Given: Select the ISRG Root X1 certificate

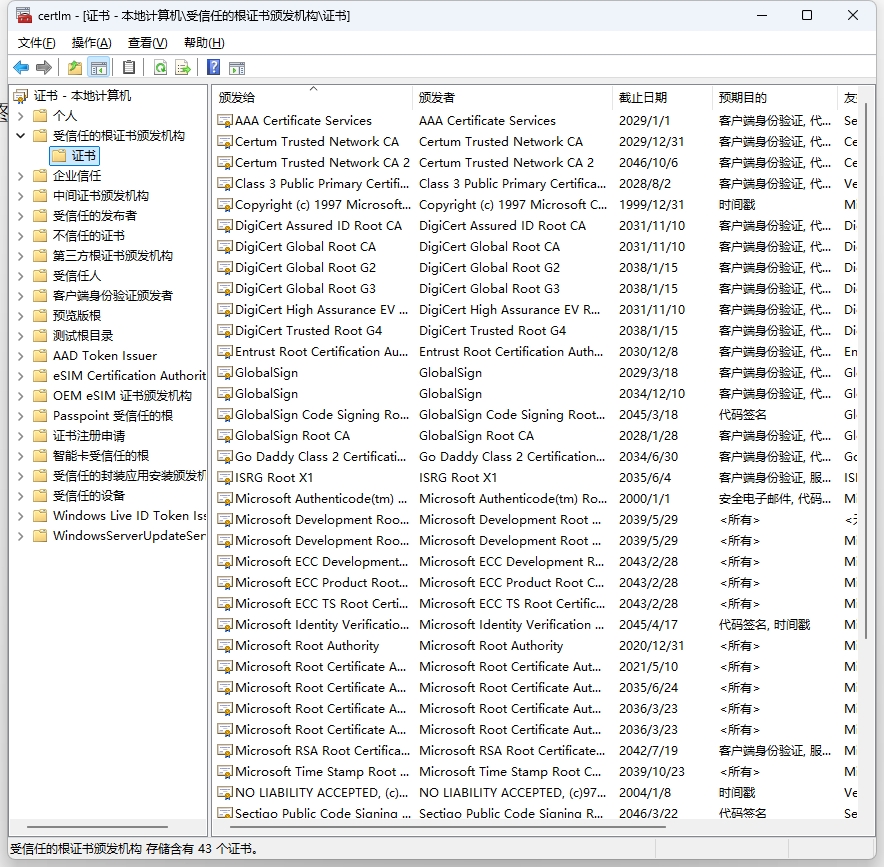Looking at the screenshot, I should (274, 478).
